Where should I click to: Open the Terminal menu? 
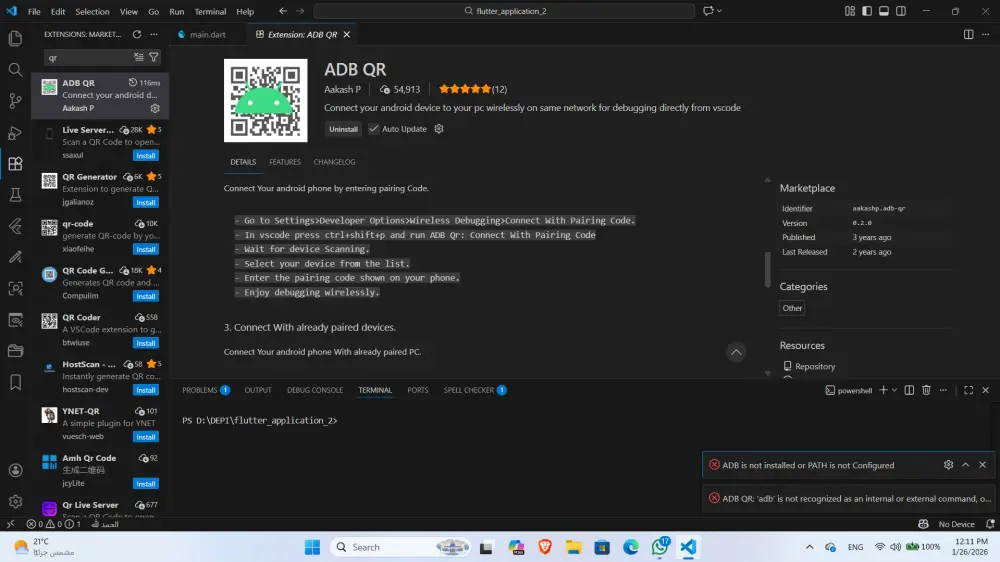[x=210, y=11]
